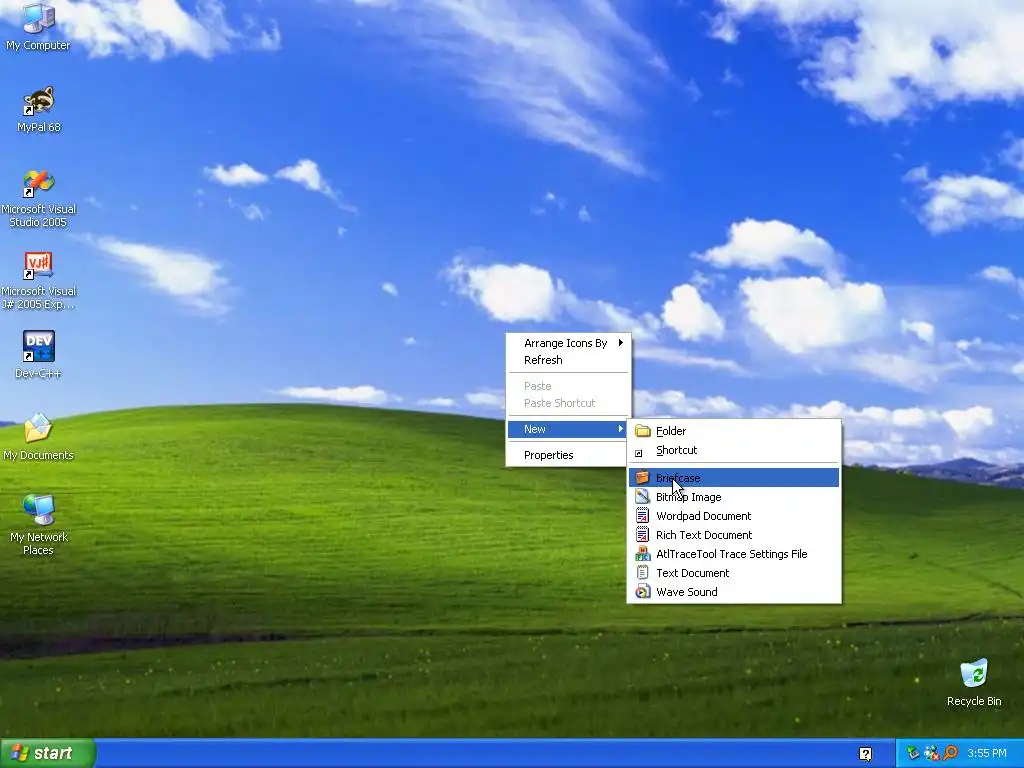Click the small Shortcut arrow icon in submenu
The height and width of the screenshot is (768, 1024).
click(x=639, y=453)
